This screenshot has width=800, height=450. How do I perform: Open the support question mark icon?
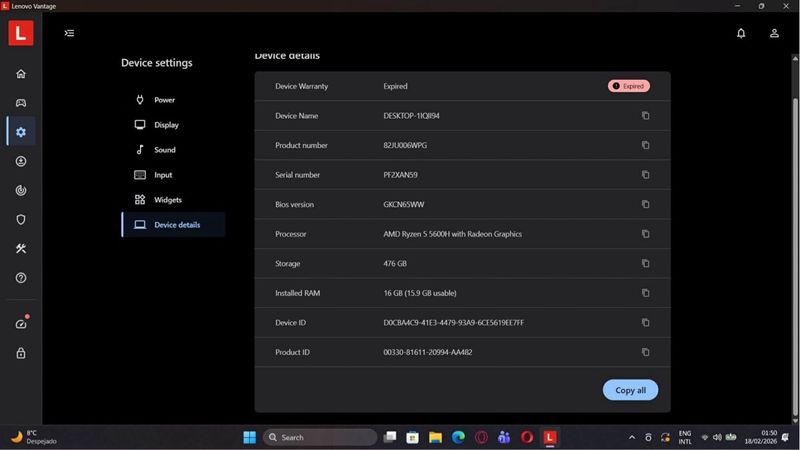[21, 278]
